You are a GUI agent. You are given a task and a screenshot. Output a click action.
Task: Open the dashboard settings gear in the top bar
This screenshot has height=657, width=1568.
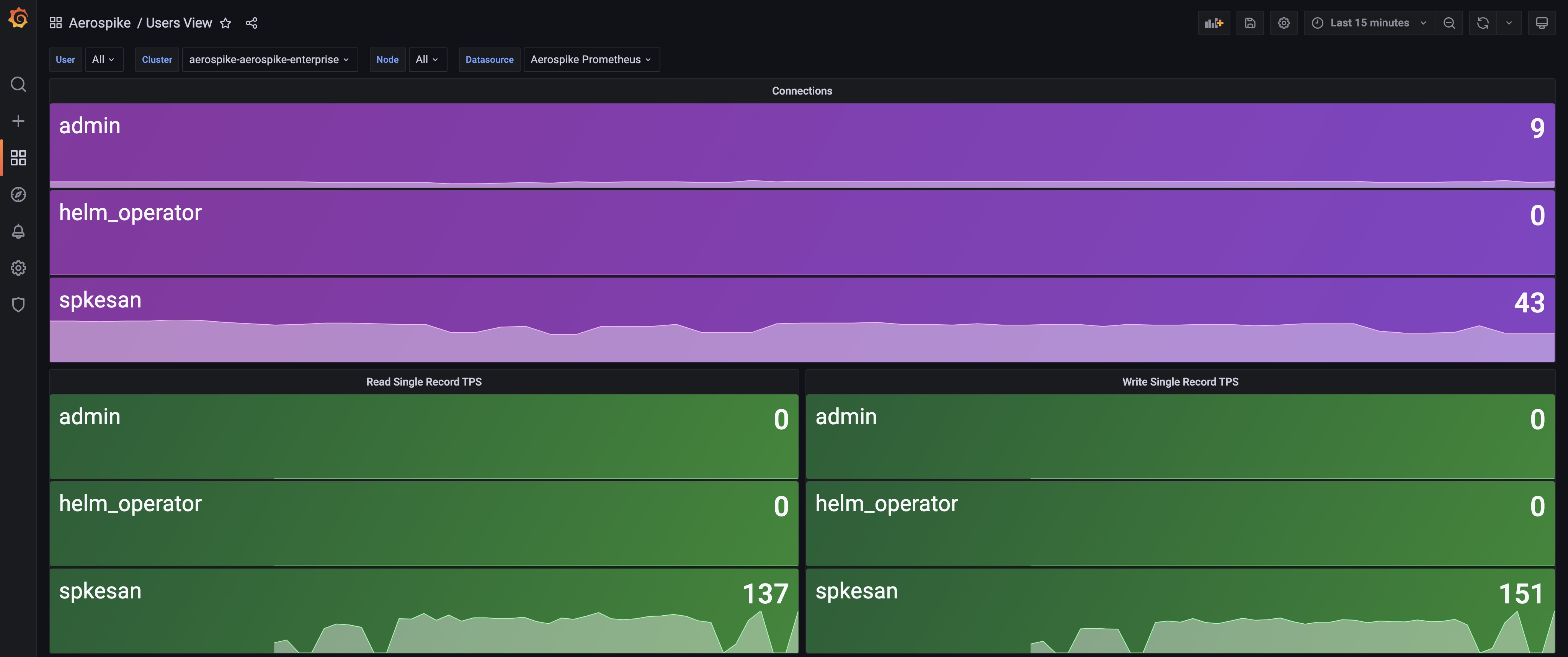click(x=1284, y=23)
